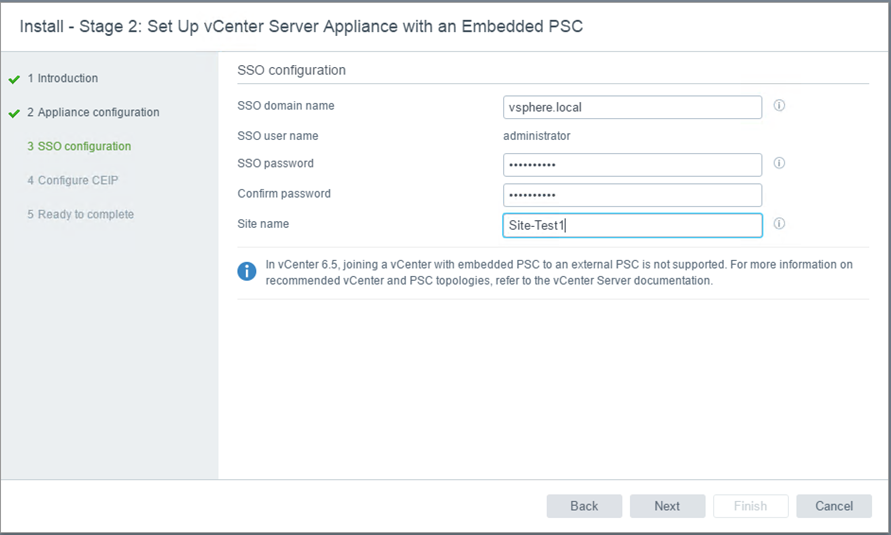The width and height of the screenshot is (891, 535).
Task: Click blue information icon in the PSC notice
Action: coord(247,272)
